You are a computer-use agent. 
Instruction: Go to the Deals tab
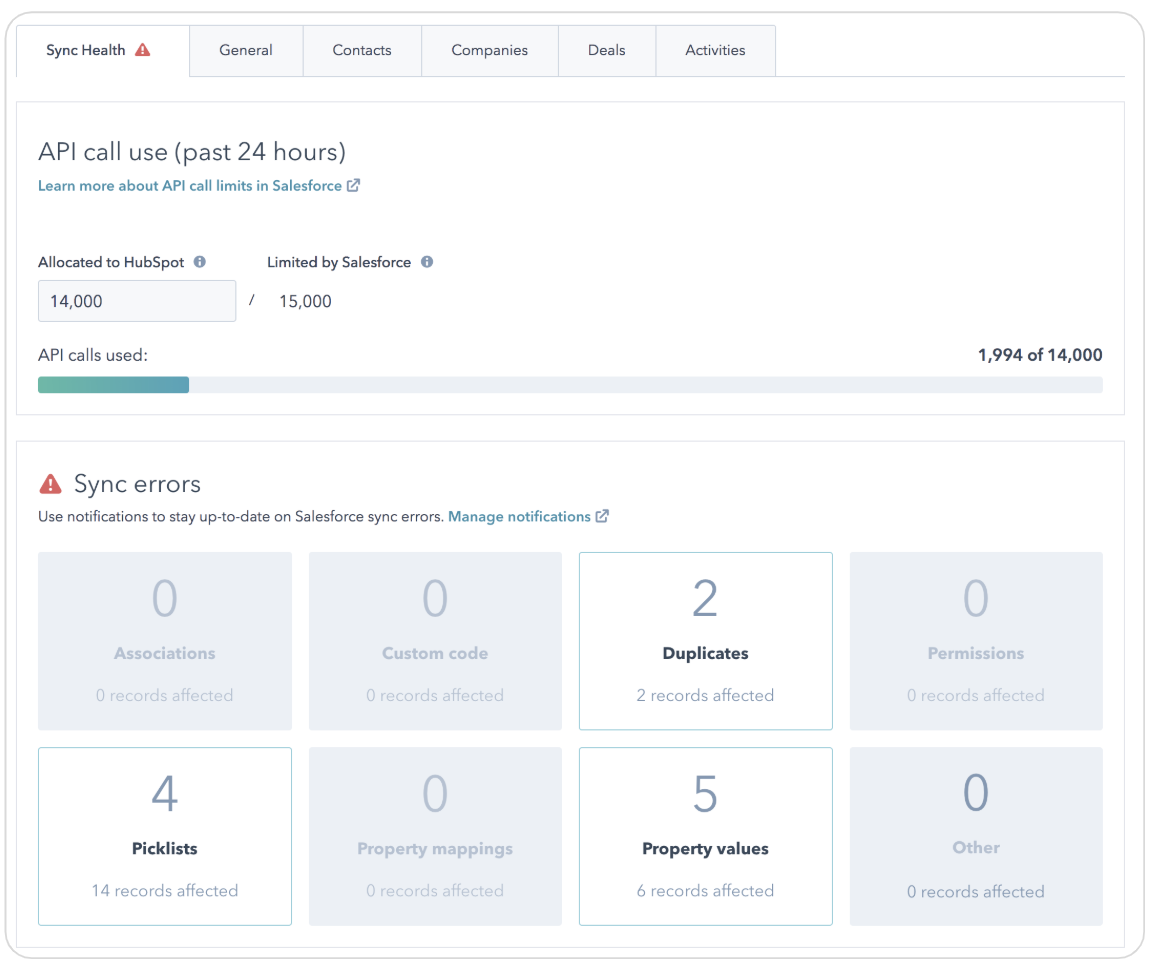click(x=606, y=50)
